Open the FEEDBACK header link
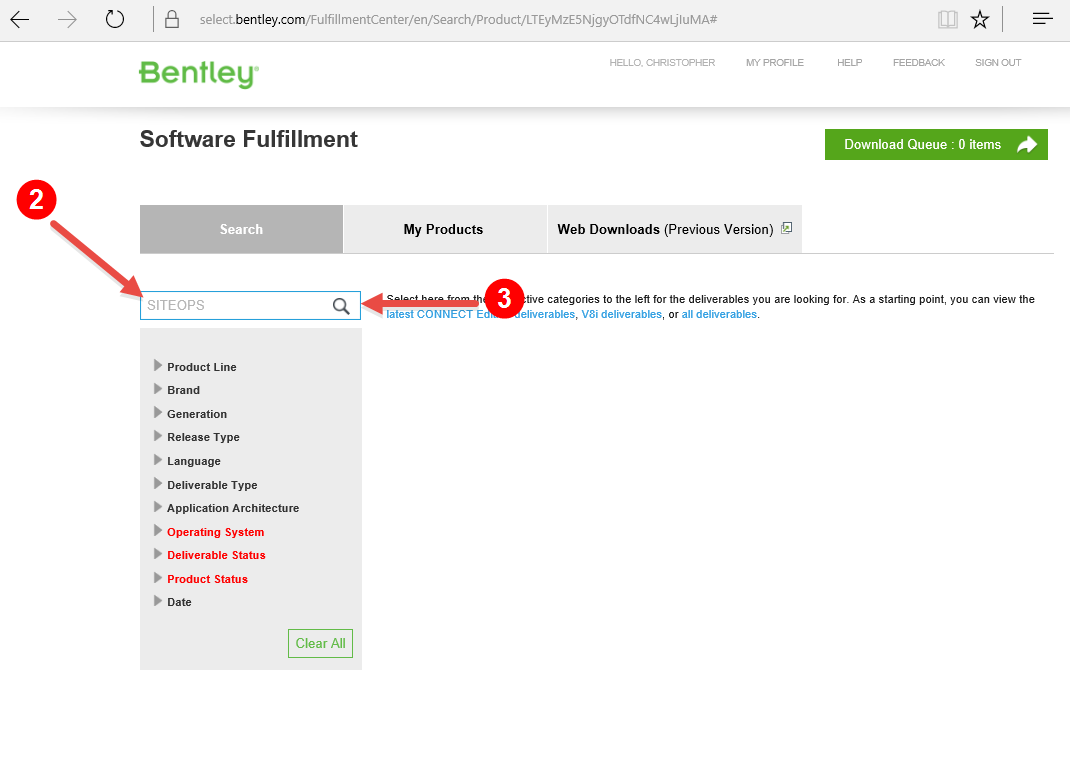The height and width of the screenshot is (761, 1070). (x=919, y=63)
